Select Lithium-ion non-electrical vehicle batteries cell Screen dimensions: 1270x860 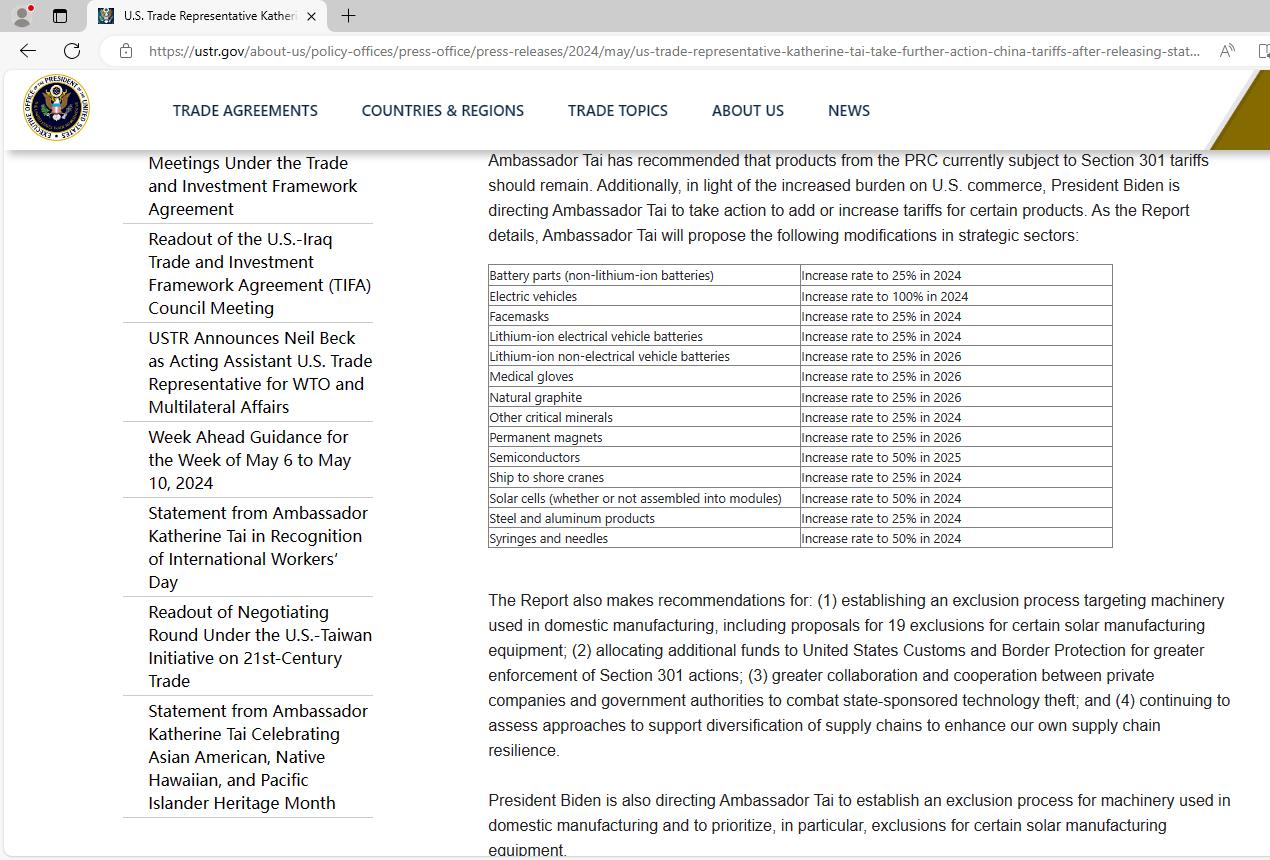pos(644,356)
